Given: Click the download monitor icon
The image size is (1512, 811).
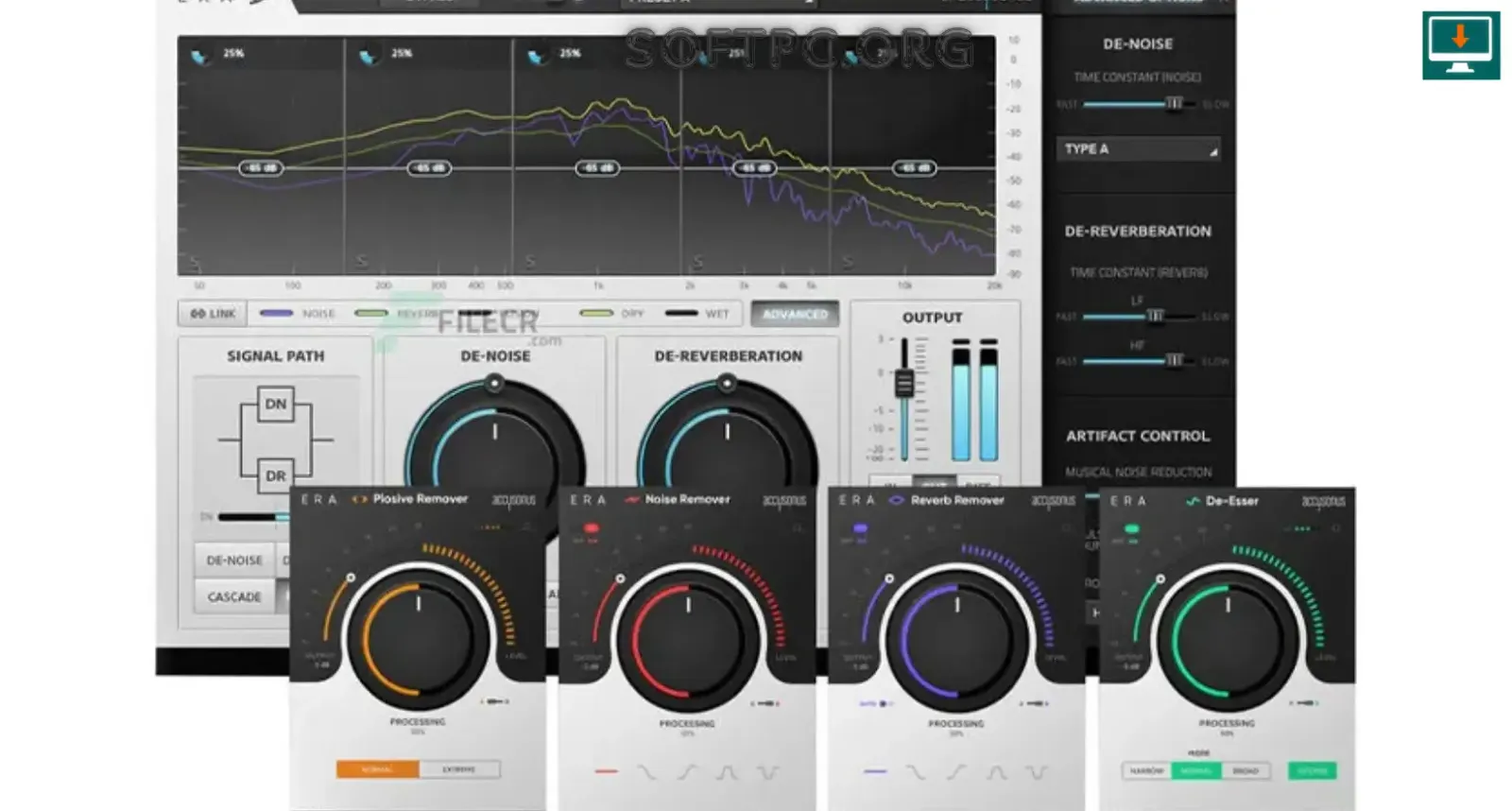Looking at the screenshot, I should coord(1461,45).
